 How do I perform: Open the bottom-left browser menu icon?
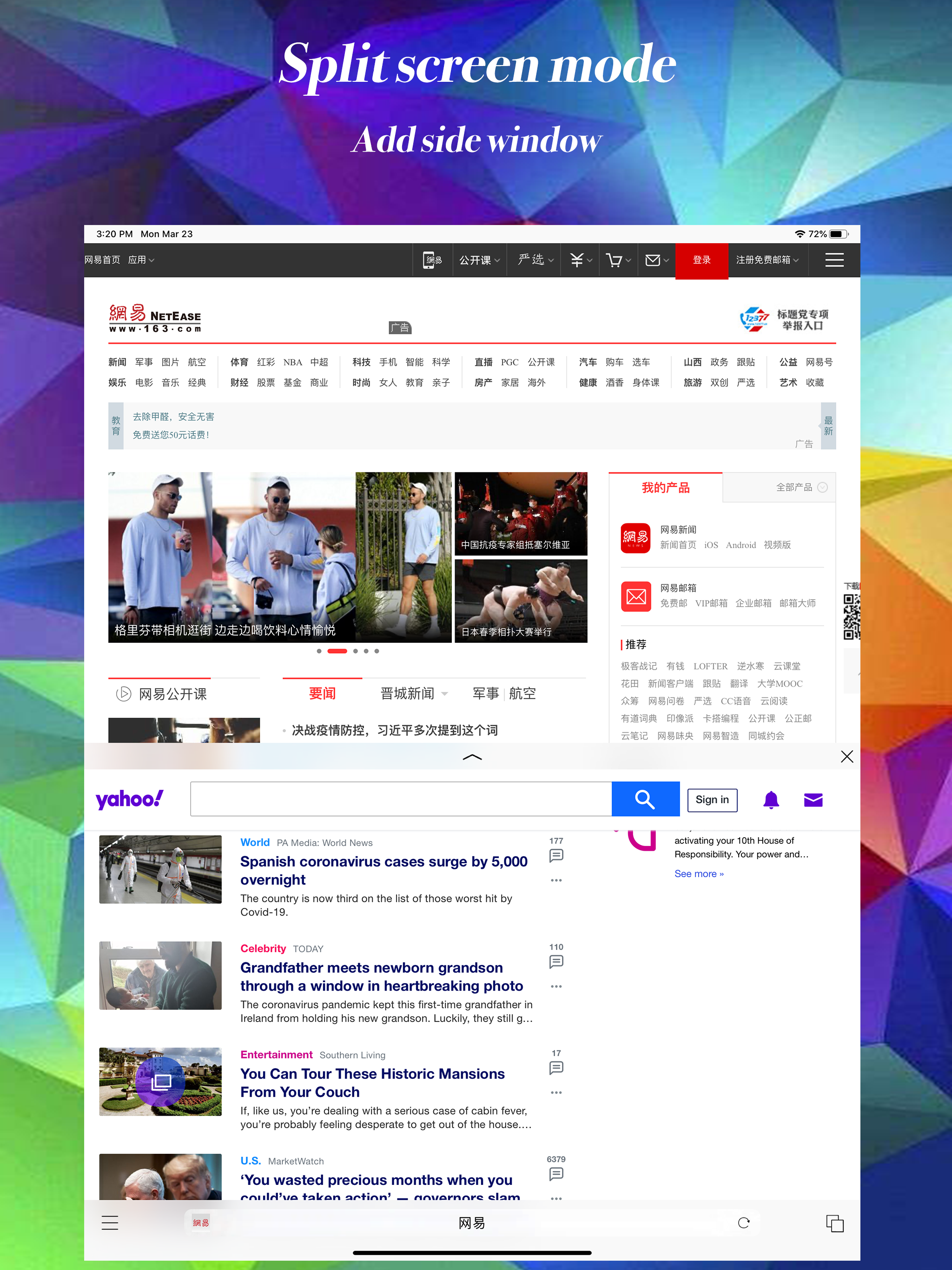point(110,1223)
